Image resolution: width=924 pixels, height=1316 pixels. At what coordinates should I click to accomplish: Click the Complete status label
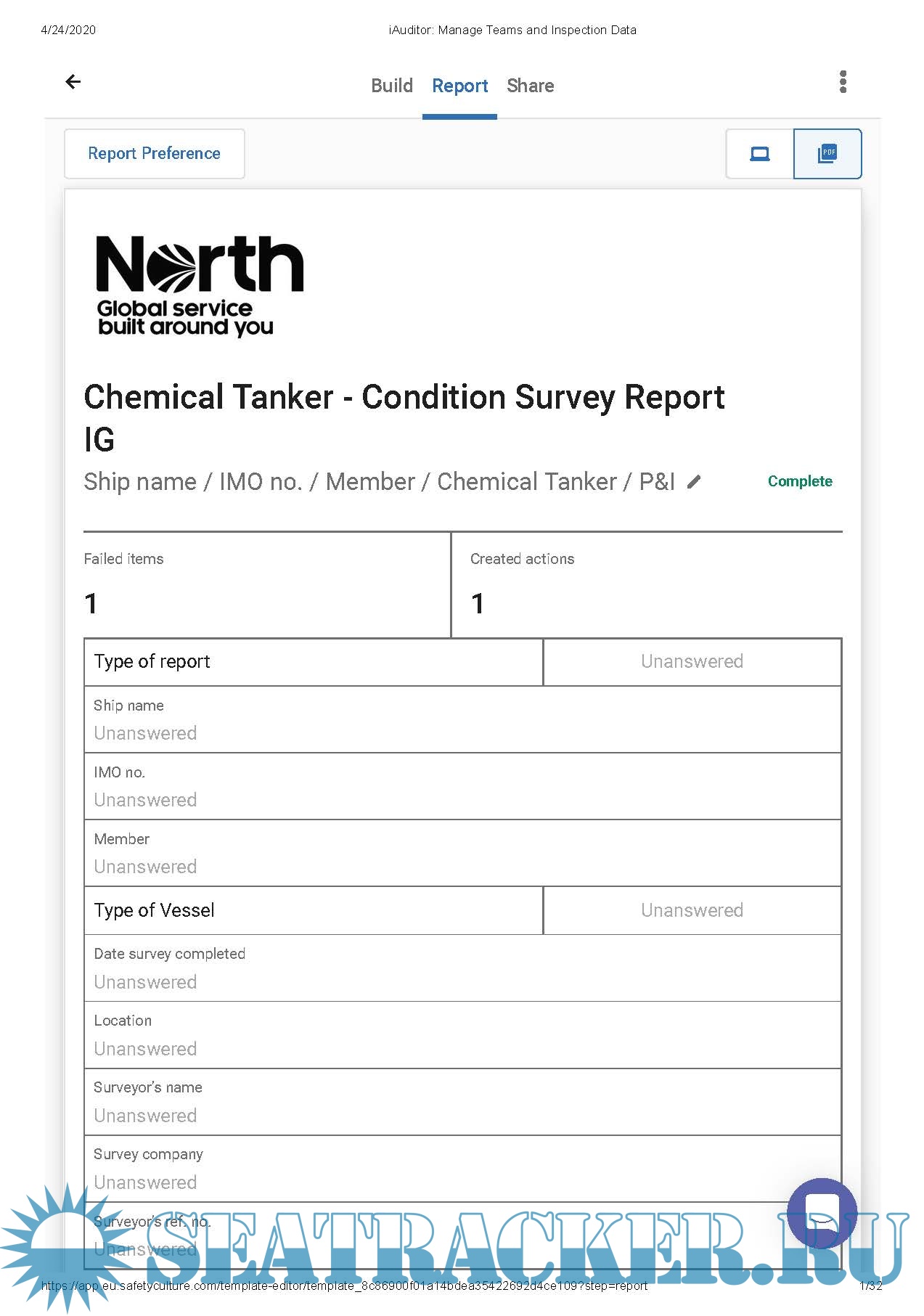[x=800, y=481]
